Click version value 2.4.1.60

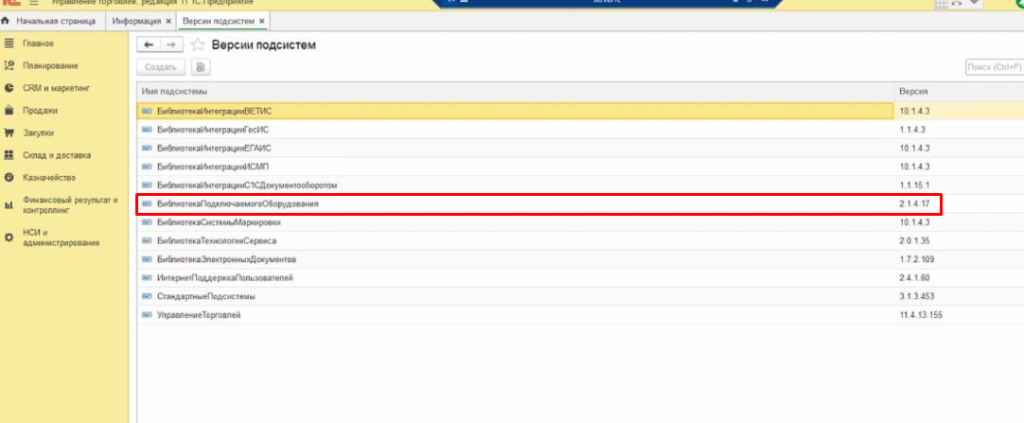[914, 278]
